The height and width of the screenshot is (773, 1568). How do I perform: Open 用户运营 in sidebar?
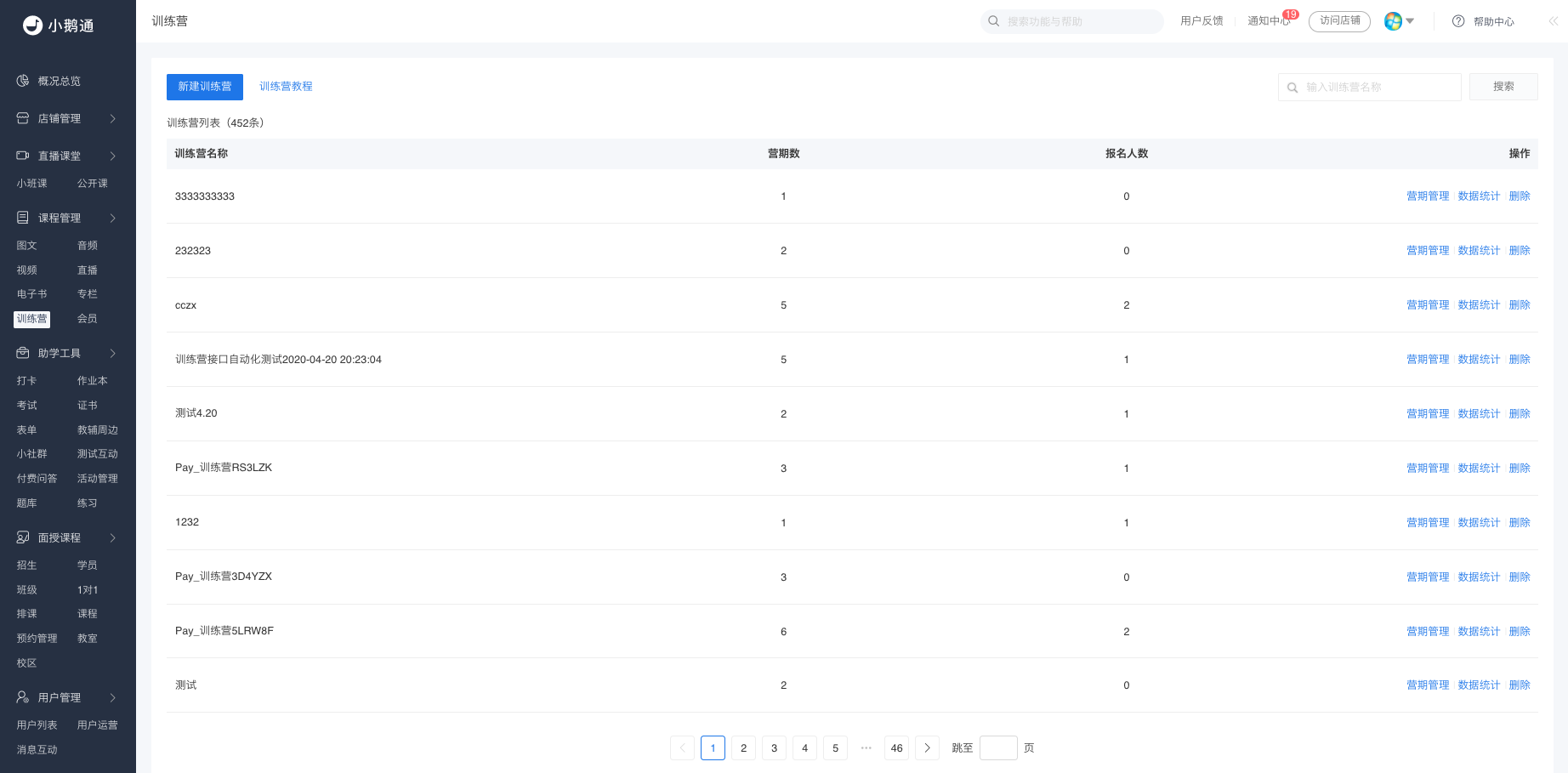coord(98,725)
